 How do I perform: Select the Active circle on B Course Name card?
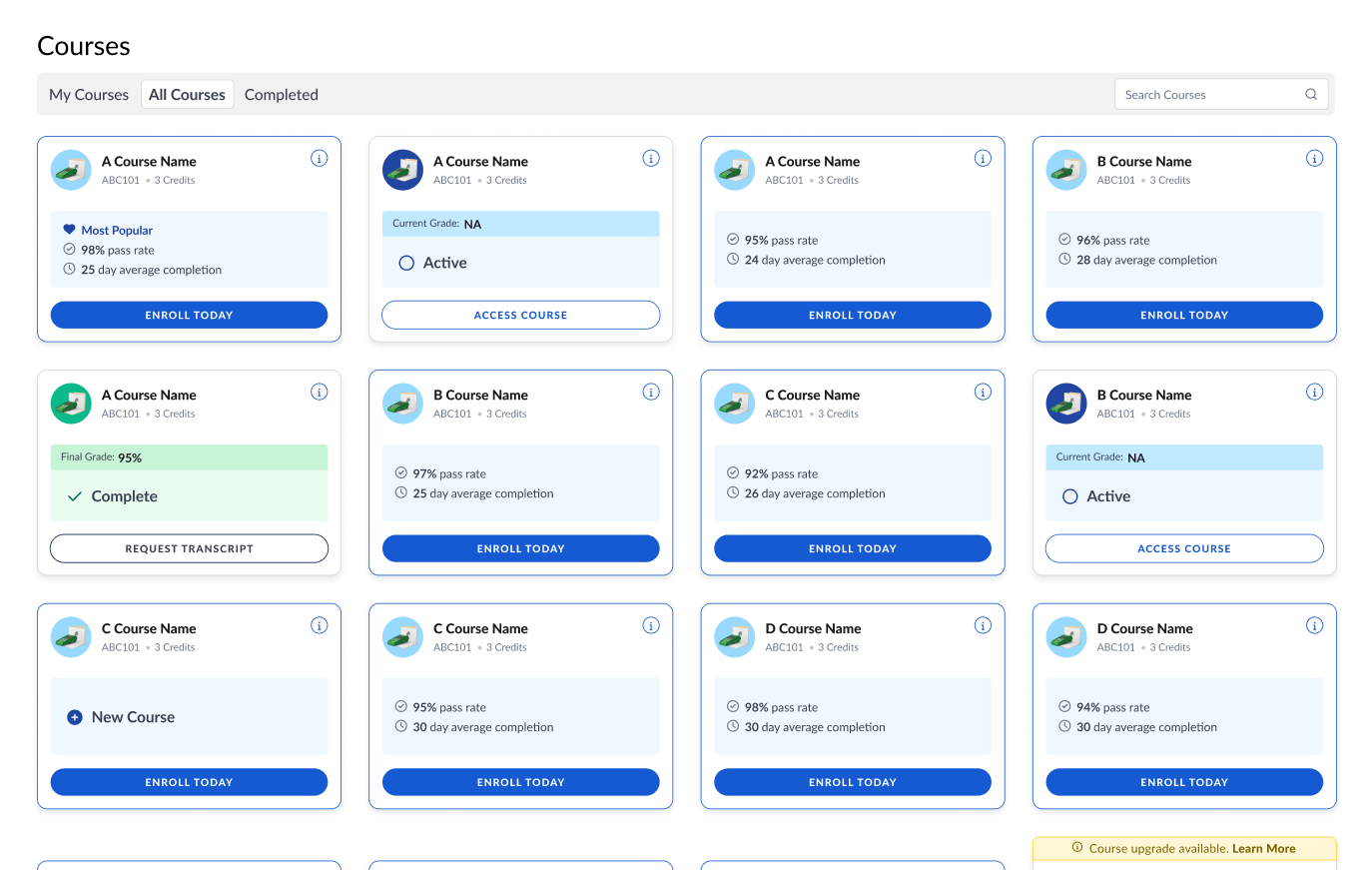(1069, 496)
